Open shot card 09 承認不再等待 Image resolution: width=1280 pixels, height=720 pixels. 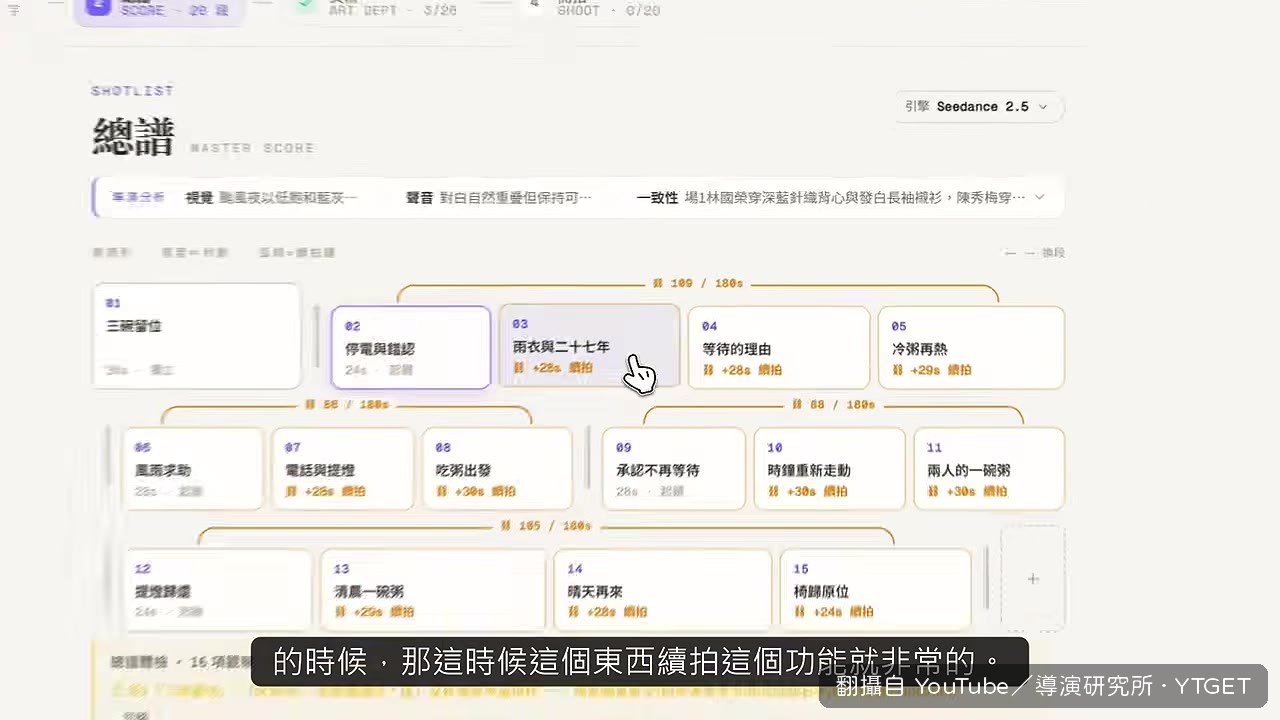click(674, 469)
